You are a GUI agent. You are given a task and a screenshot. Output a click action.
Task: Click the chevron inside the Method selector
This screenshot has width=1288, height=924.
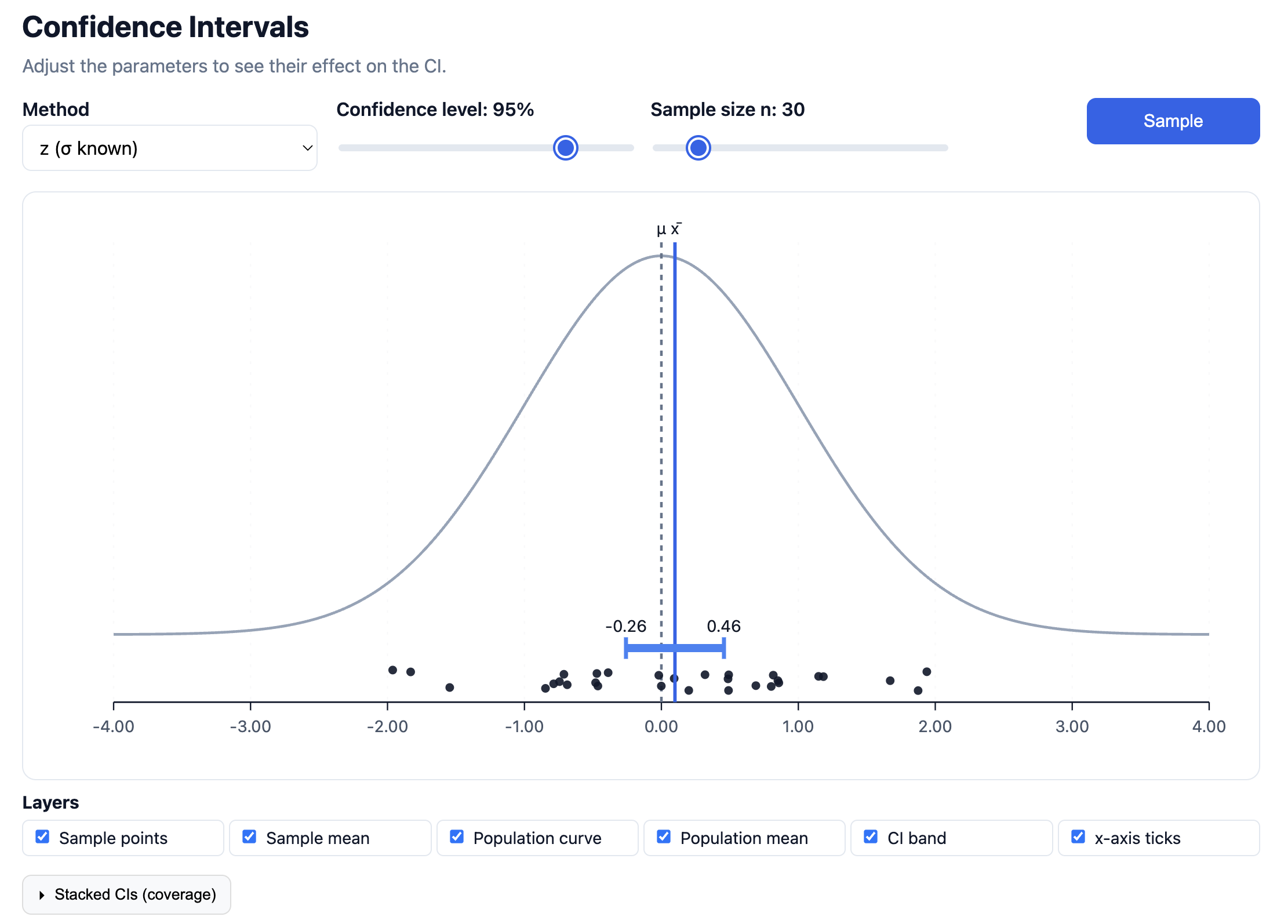point(307,148)
